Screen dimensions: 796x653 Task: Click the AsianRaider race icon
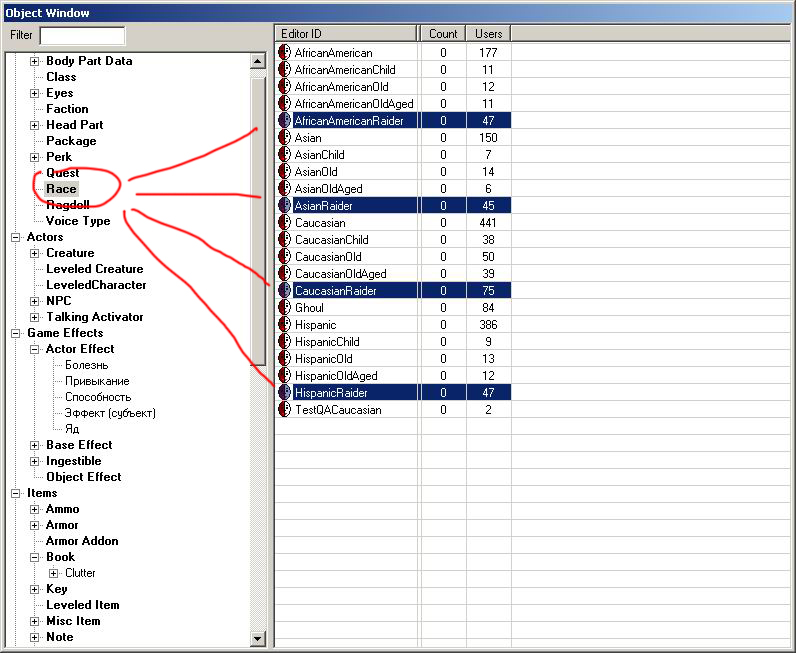point(285,206)
